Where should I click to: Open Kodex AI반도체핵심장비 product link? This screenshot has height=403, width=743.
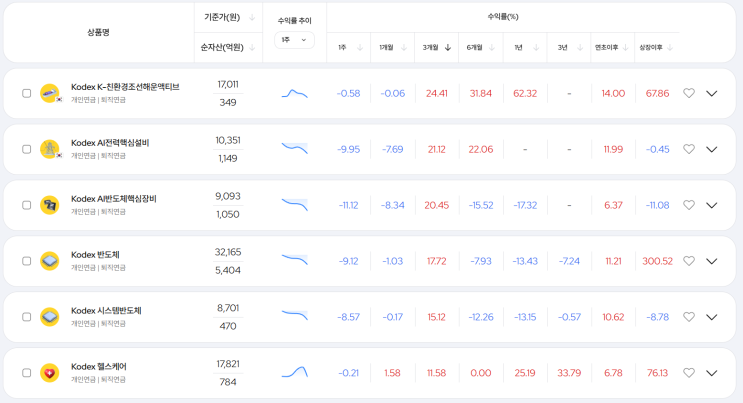pyautogui.click(x=114, y=199)
